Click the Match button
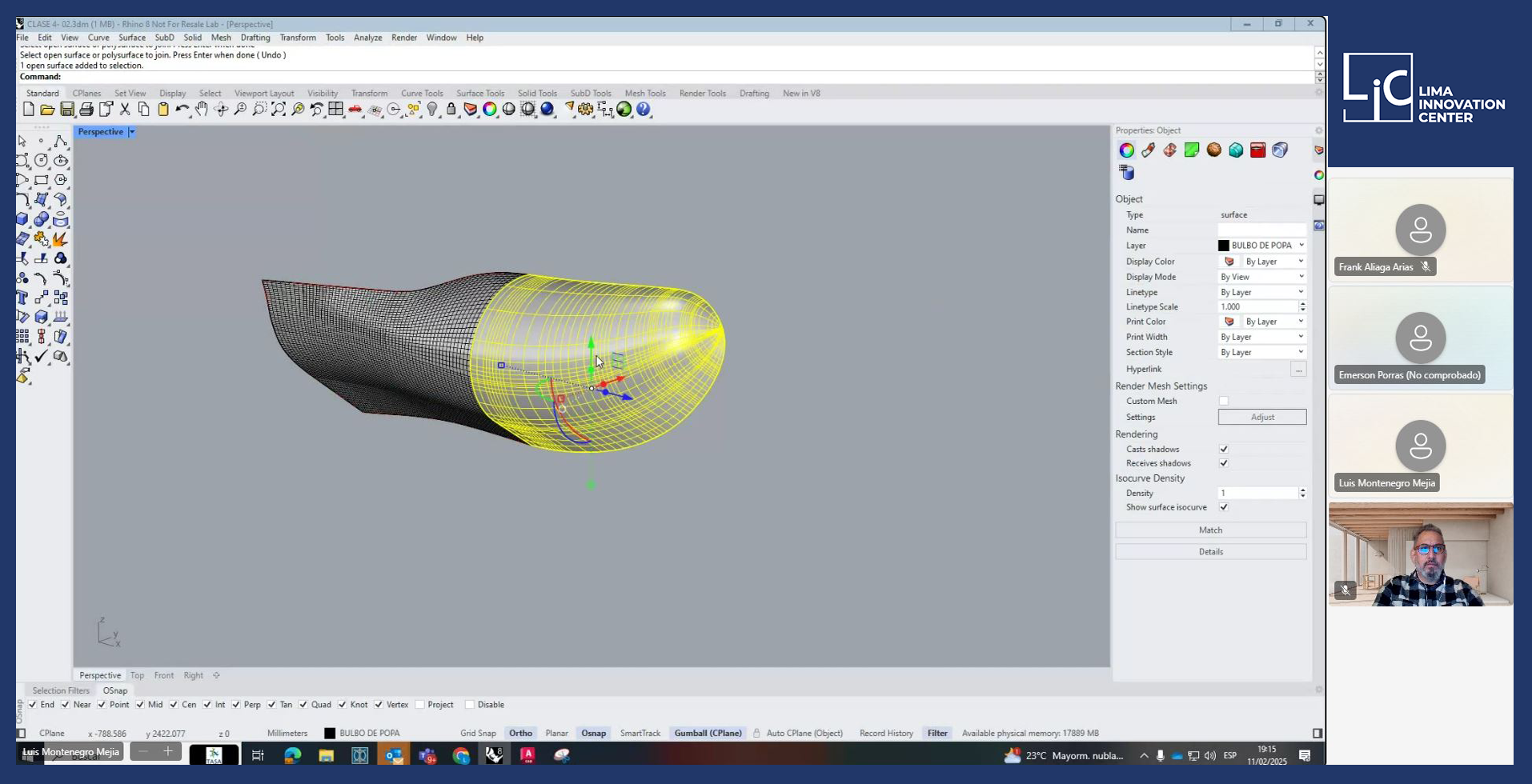Viewport: 1532px width, 784px height. (x=1210, y=530)
